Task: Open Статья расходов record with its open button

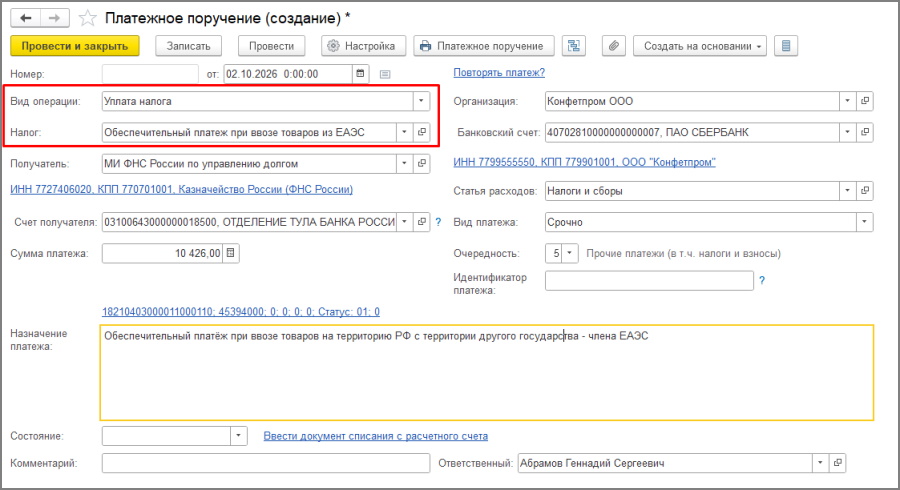Action: pyautogui.click(x=865, y=190)
